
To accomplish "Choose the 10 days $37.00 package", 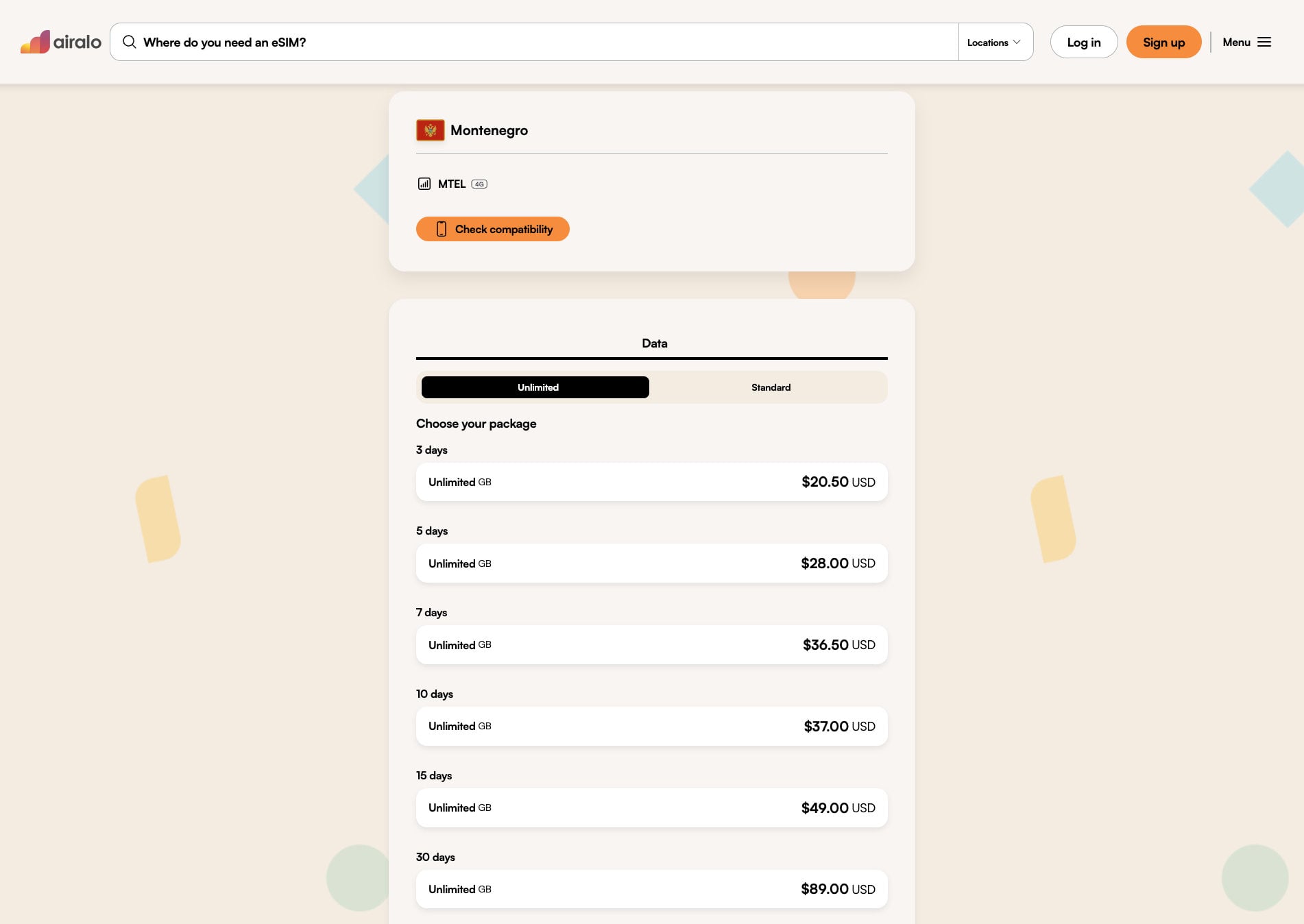I will pyautogui.click(x=652, y=727).
